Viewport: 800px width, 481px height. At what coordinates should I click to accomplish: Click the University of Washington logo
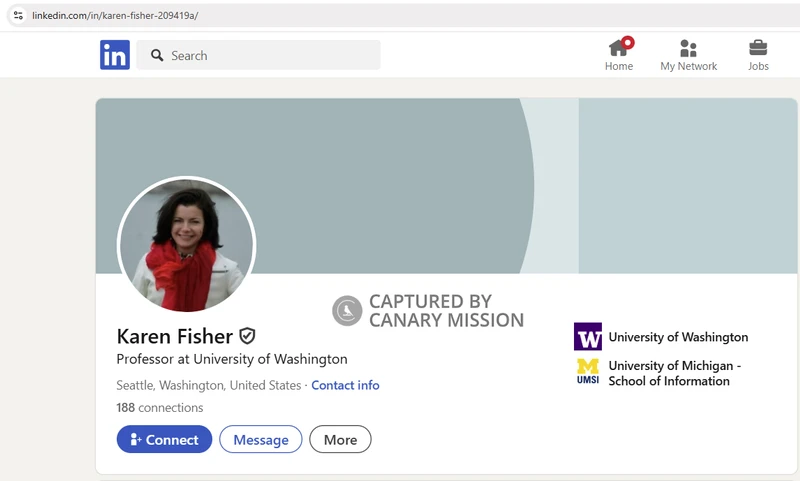[588, 336]
